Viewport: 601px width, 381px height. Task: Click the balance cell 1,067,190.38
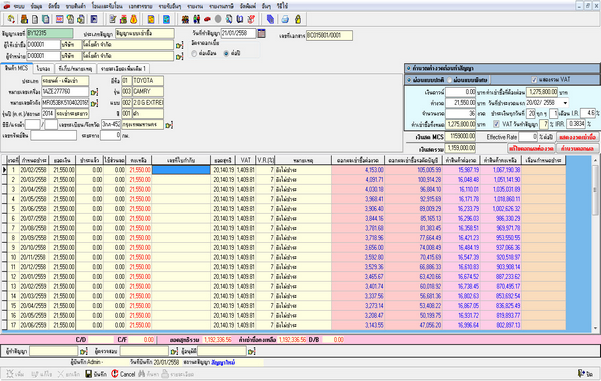pos(501,170)
